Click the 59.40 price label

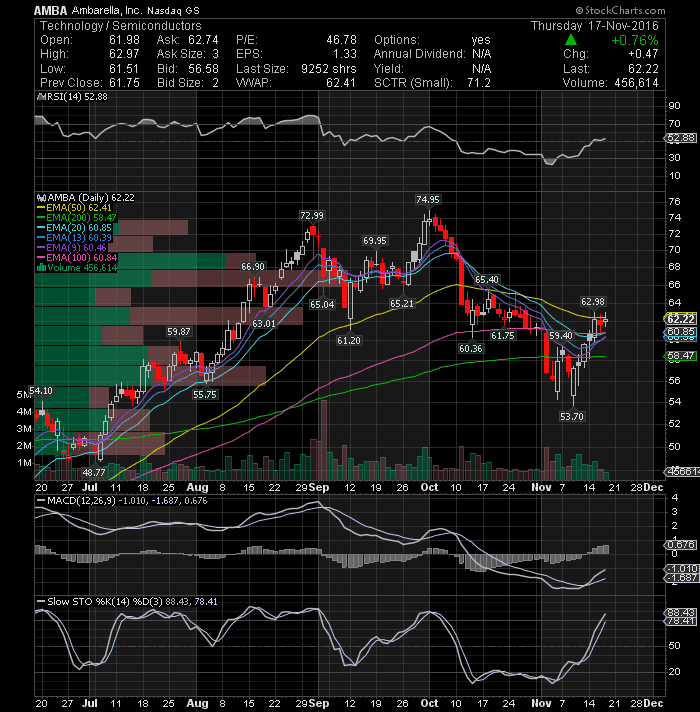[561, 336]
